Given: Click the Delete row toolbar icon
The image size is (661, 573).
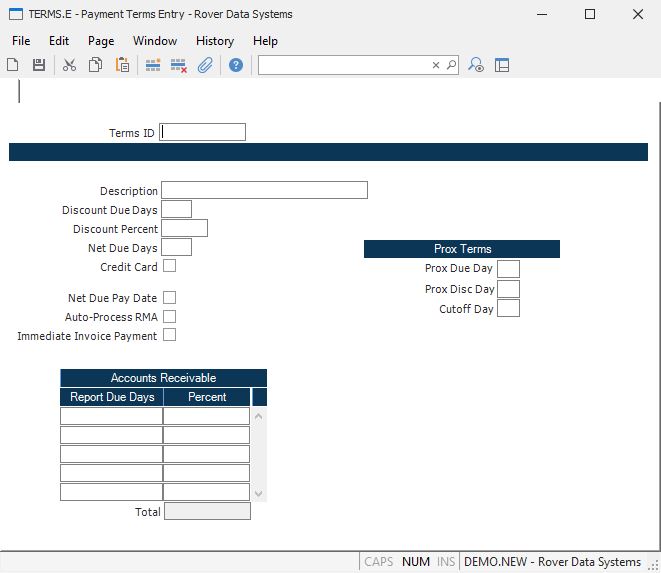Looking at the screenshot, I should (x=179, y=65).
